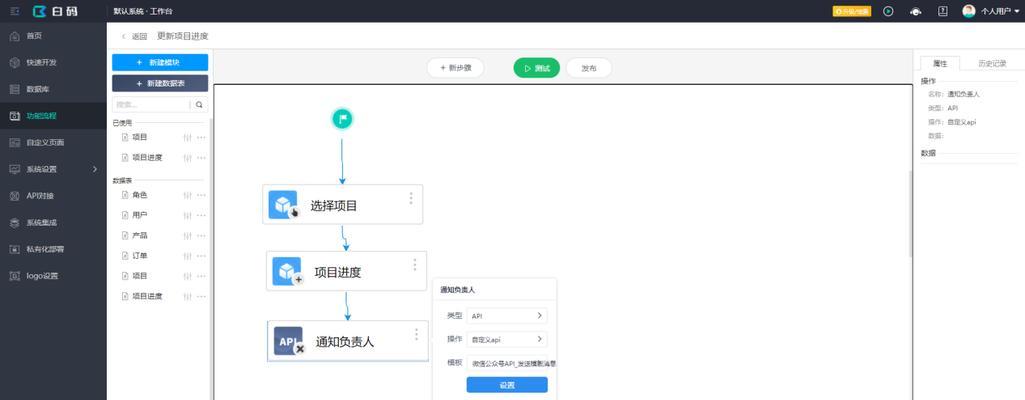Open settings sliders icon for 产品

coord(188,235)
